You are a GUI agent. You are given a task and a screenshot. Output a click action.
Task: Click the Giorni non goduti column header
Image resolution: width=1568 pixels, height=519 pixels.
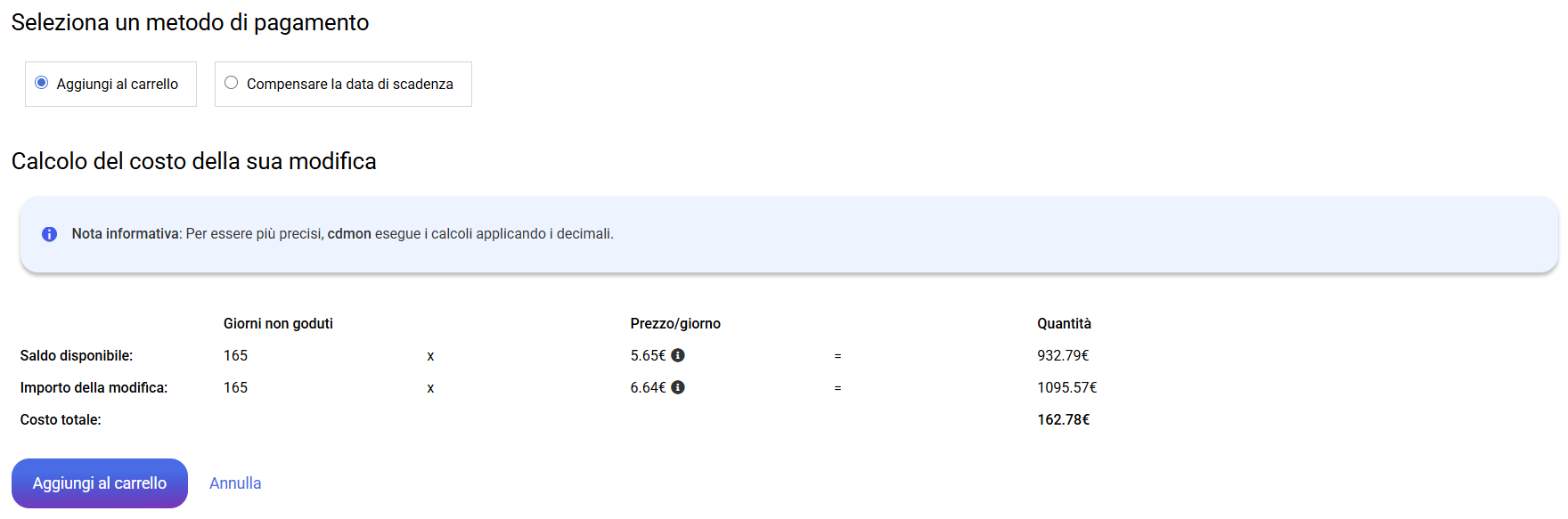pos(278,324)
